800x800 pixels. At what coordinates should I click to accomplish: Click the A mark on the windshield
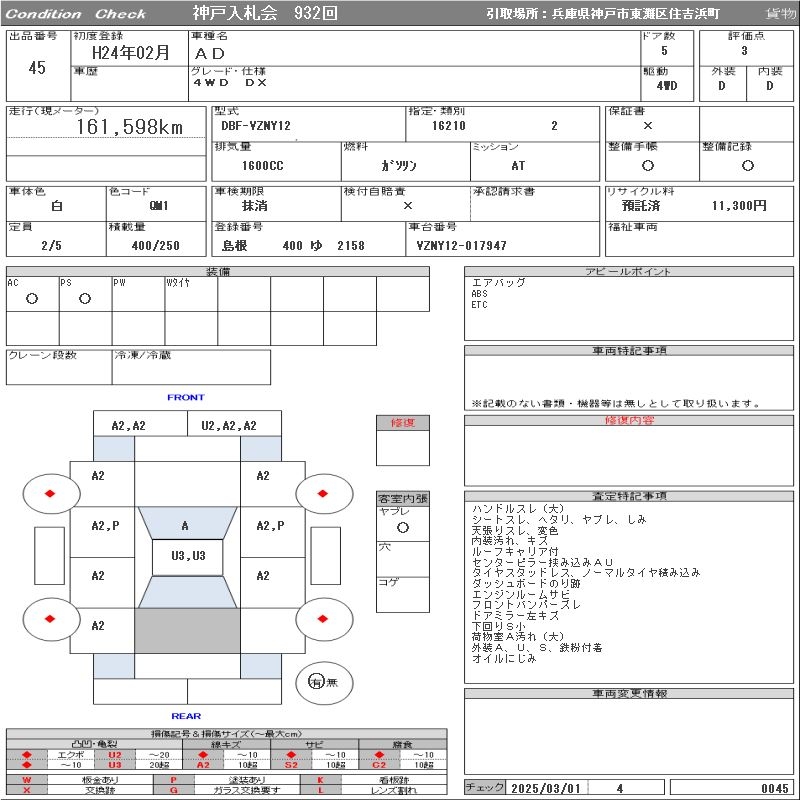coord(185,526)
